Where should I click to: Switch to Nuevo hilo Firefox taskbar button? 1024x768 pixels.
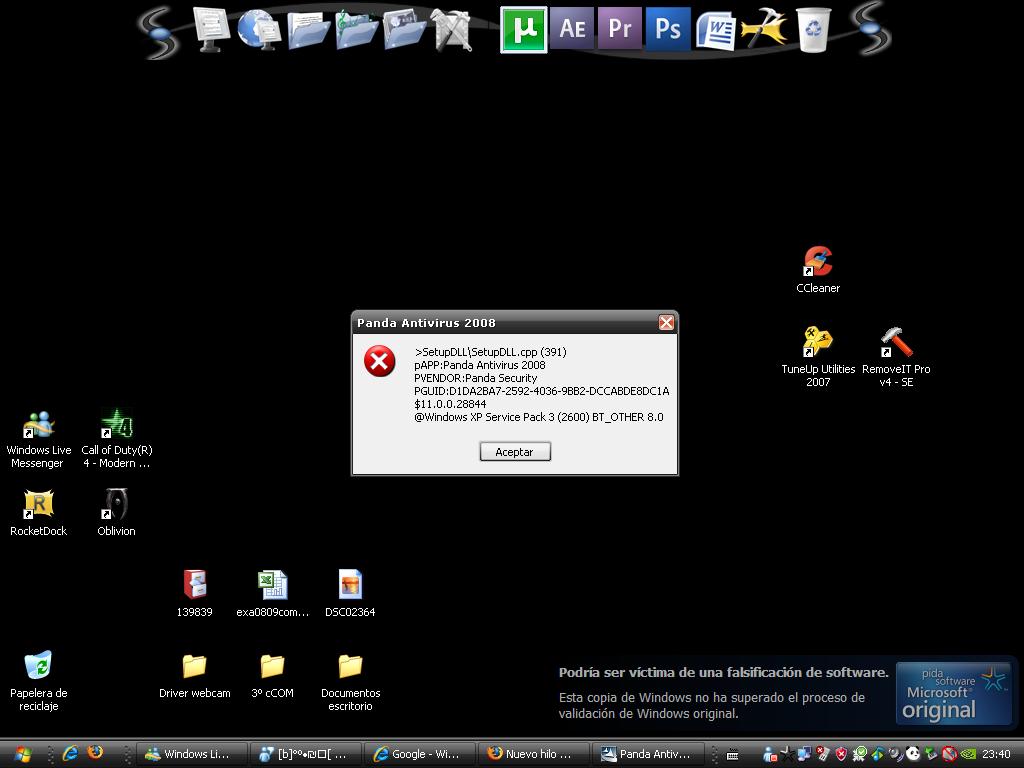tap(532, 754)
